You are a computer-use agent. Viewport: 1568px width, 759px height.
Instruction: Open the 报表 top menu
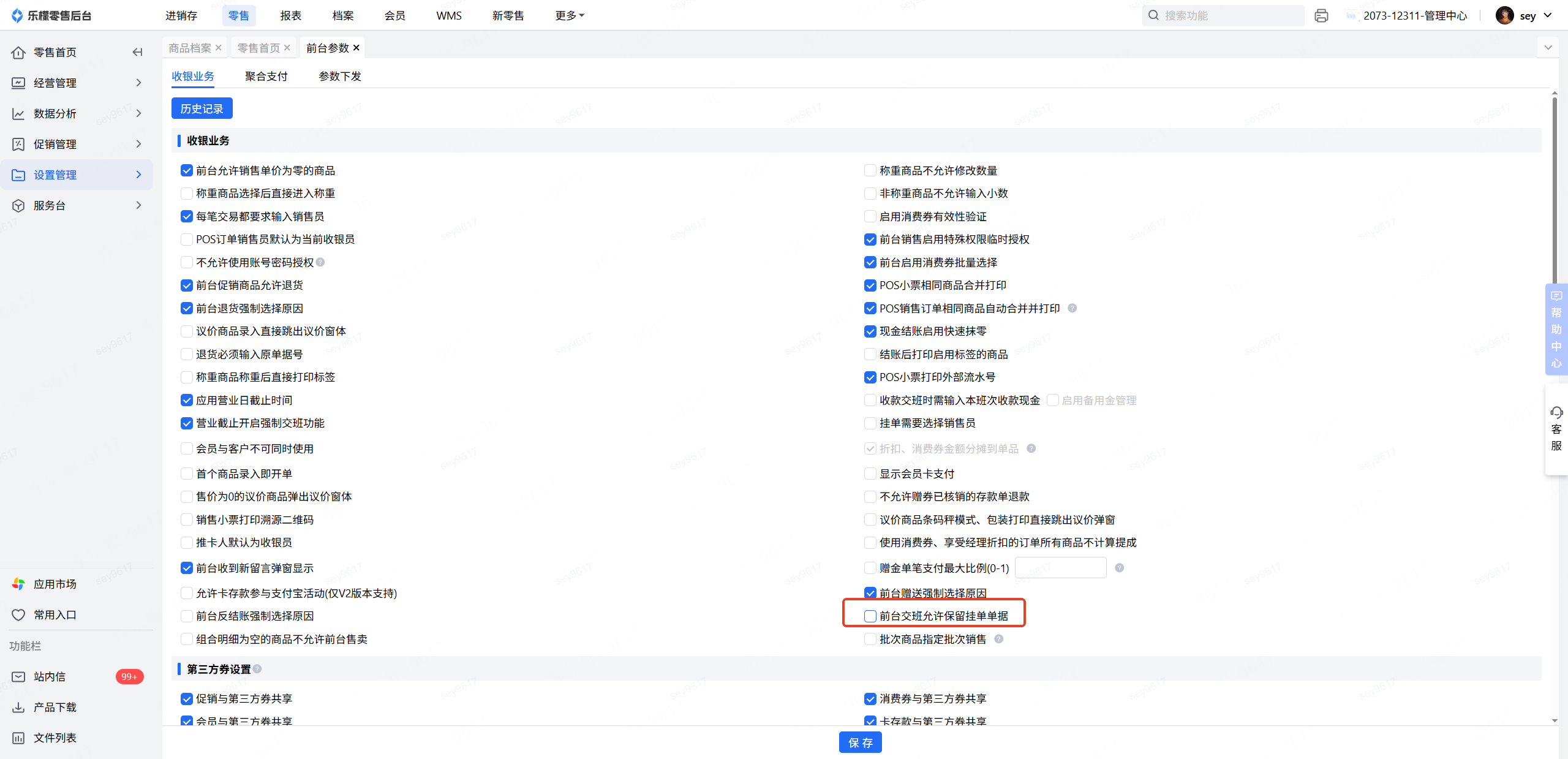click(x=290, y=16)
